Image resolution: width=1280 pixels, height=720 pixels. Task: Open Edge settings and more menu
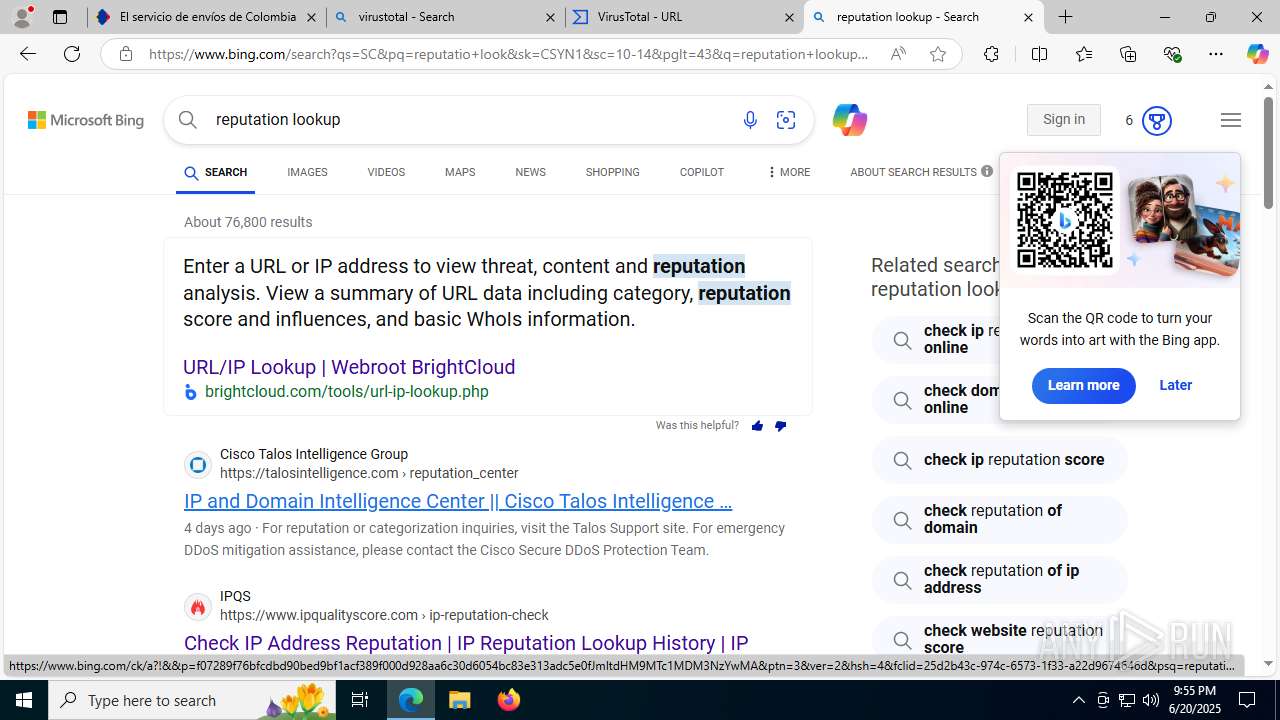point(1216,54)
